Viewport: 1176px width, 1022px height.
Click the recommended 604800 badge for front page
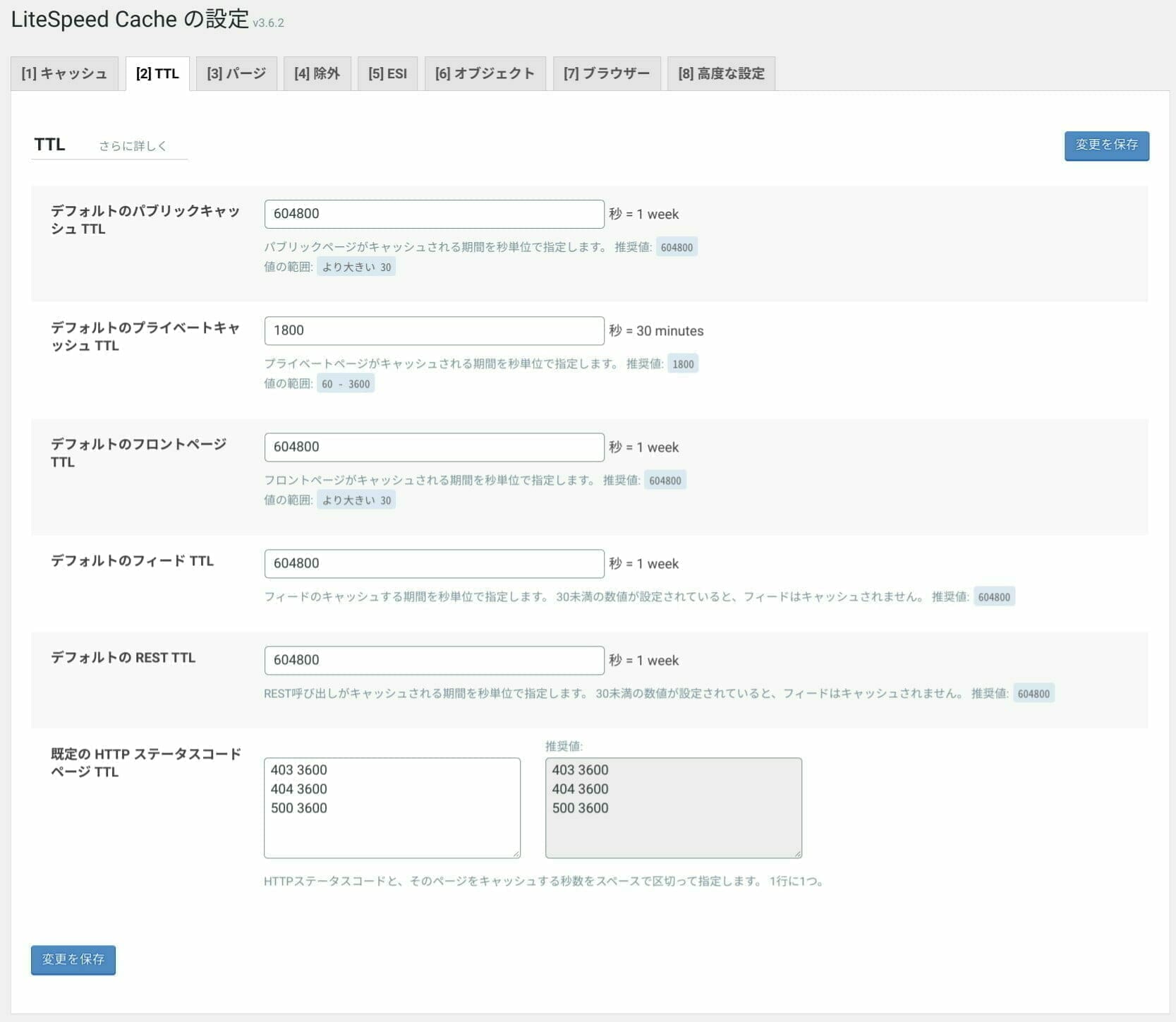click(x=665, y=481)
